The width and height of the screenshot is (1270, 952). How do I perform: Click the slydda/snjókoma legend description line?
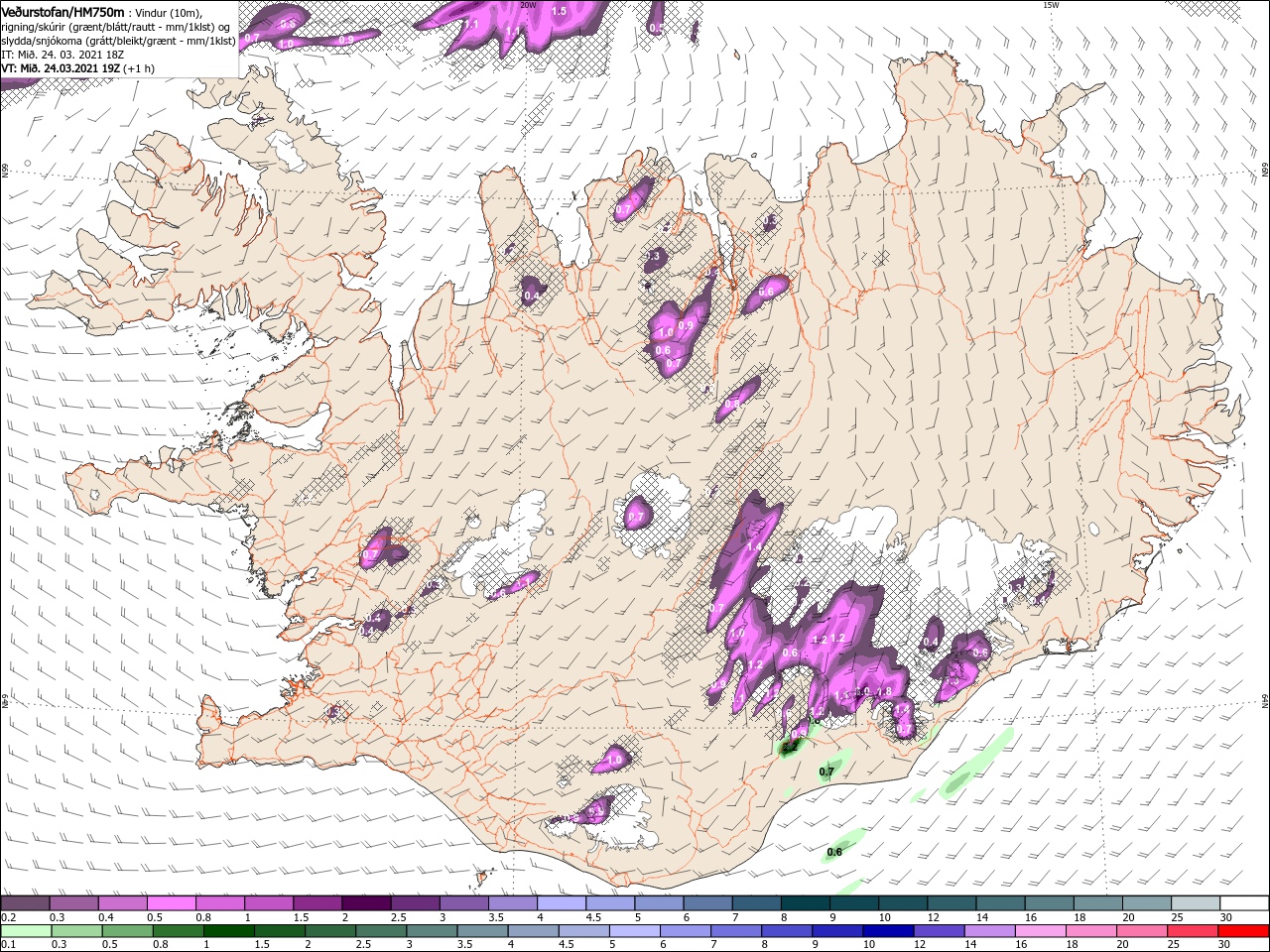pos(118,40)
